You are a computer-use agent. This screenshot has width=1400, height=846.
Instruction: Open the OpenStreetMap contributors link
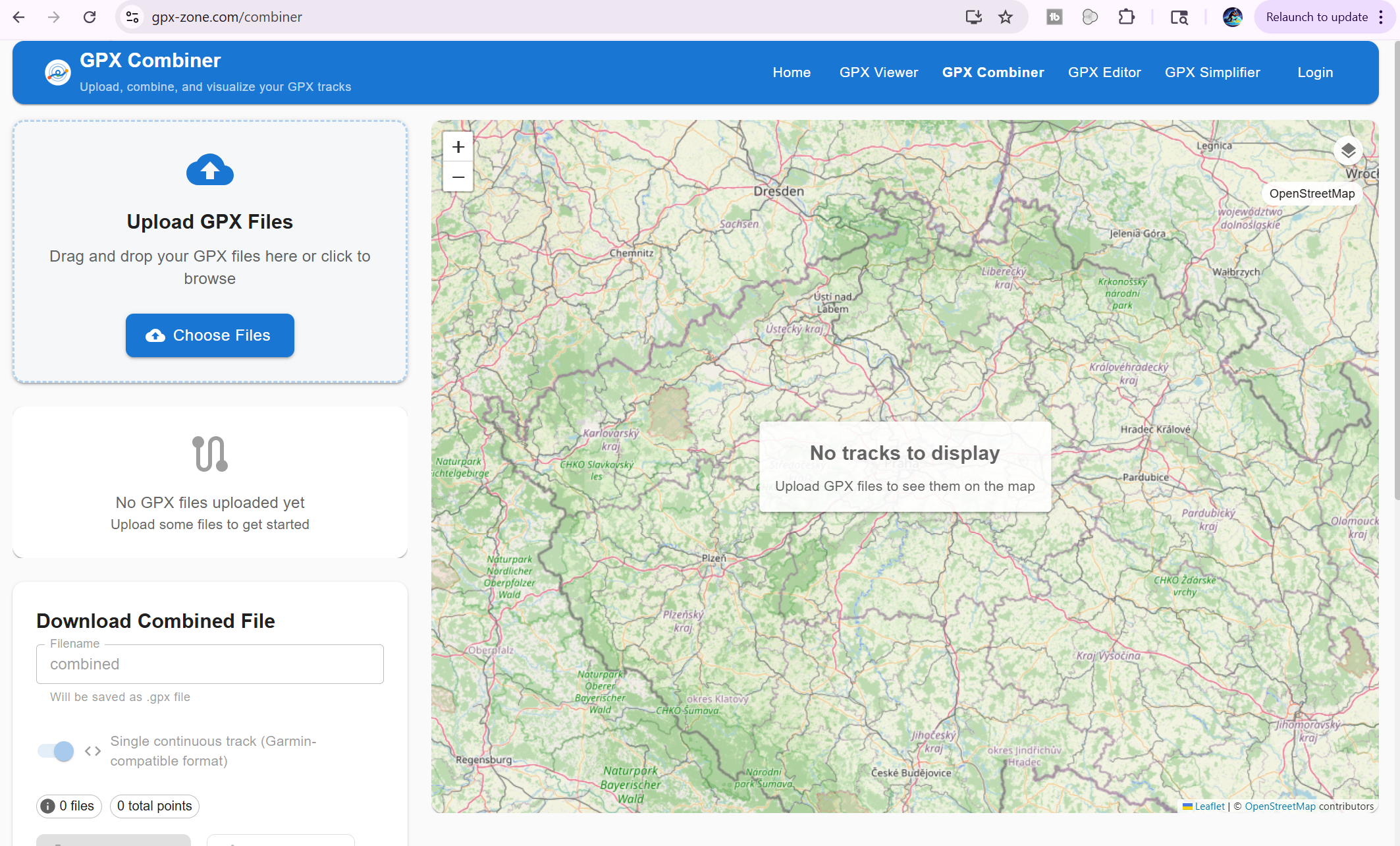tap(1280, 806)
